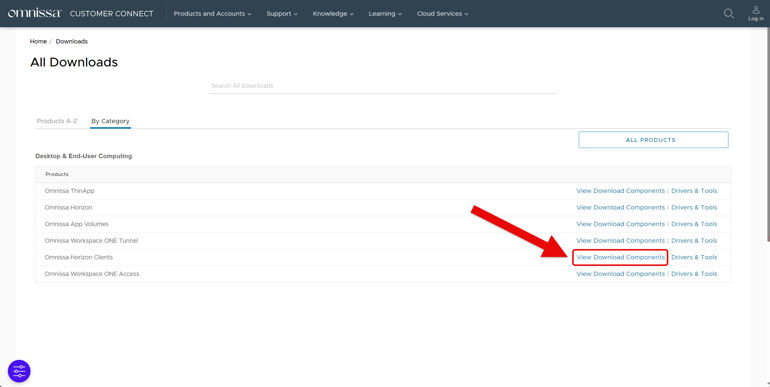The width and height of the screenshot is (770, 387).
Task: Click the Omnissa ThinApp product name
Action: coord(69,191)
